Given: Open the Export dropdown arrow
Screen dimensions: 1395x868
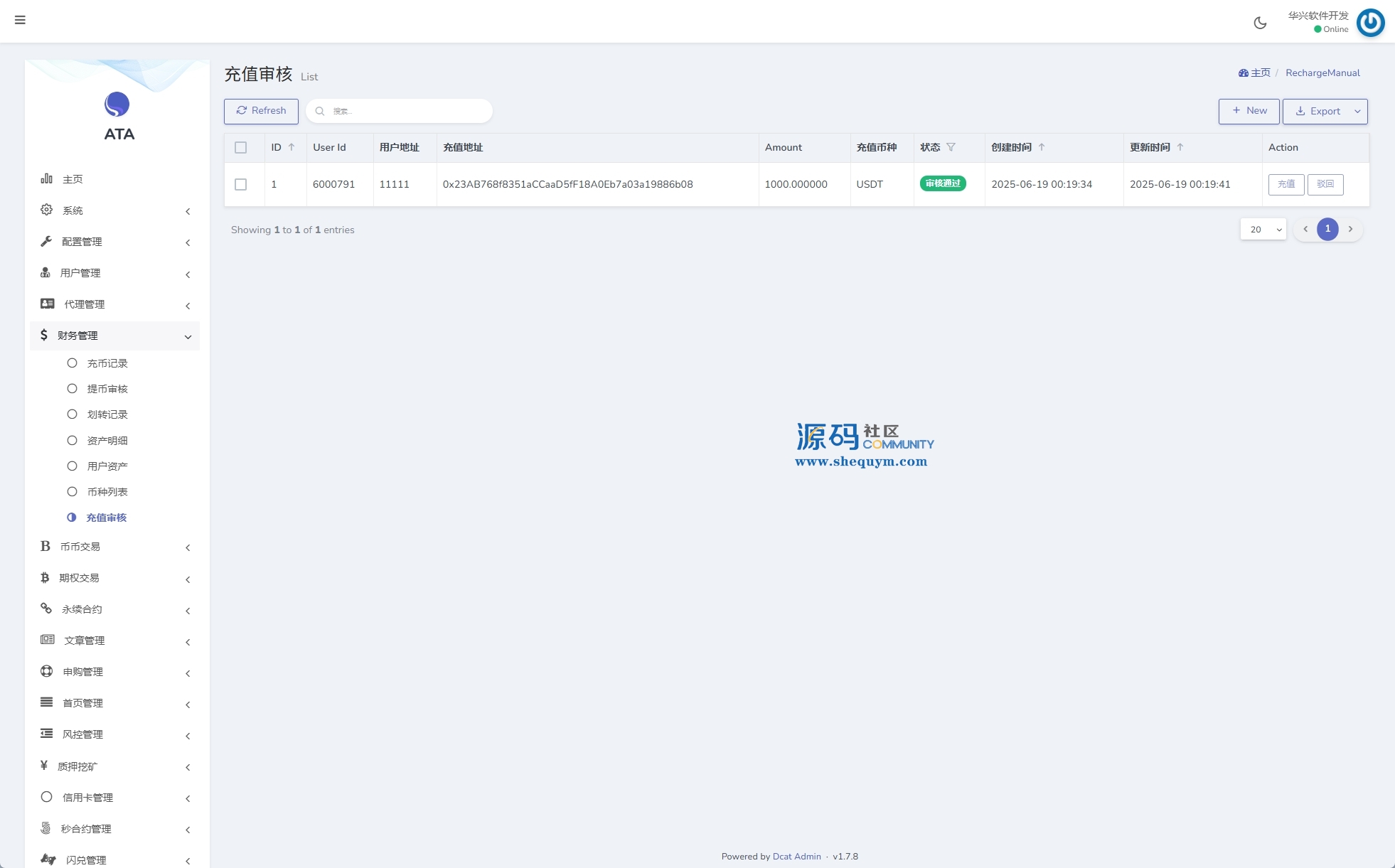Looking at the screenshot, I should (x=1357, y=112).
